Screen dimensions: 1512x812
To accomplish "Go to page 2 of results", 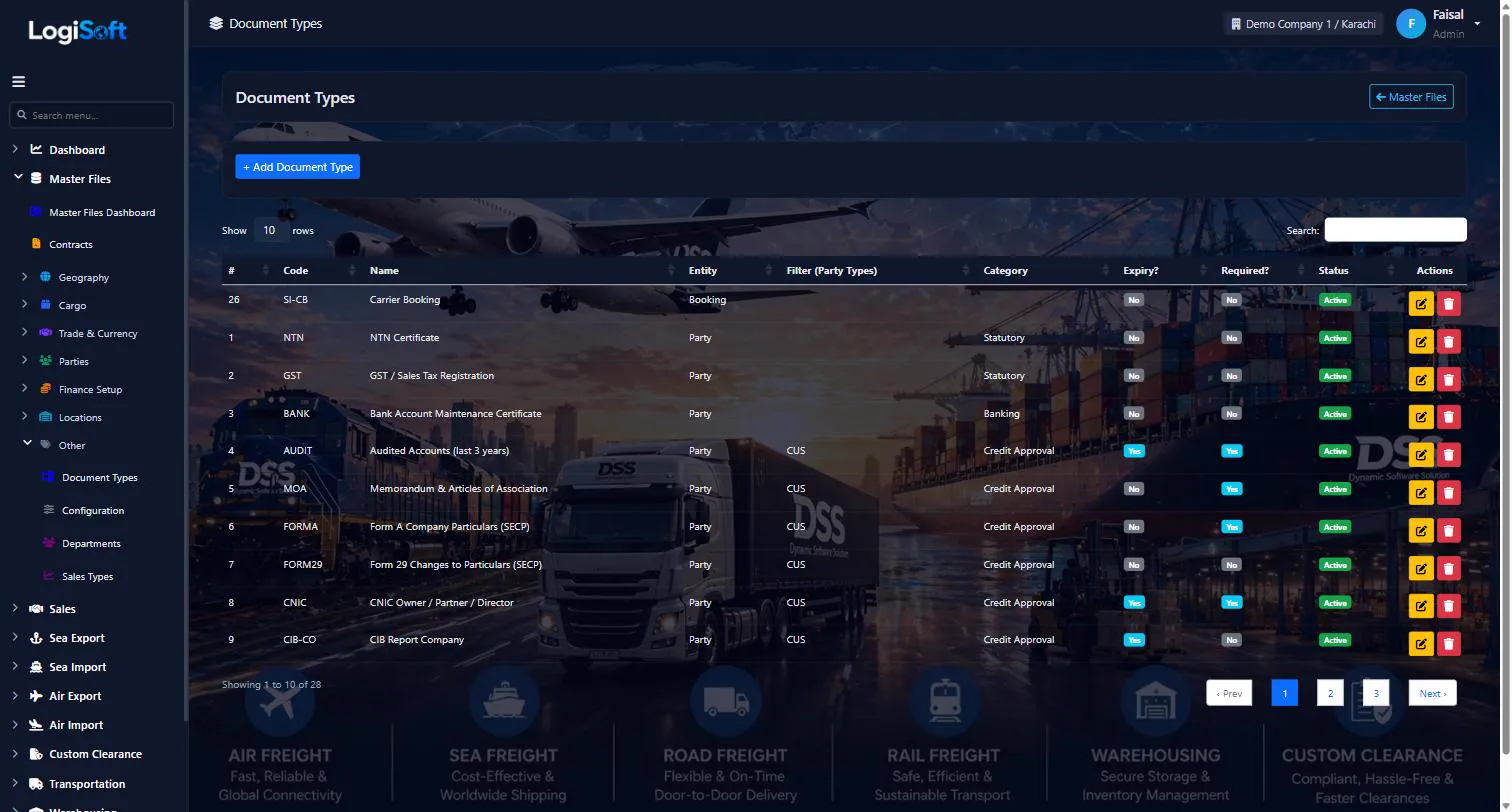I will (x=1330, y=693).
